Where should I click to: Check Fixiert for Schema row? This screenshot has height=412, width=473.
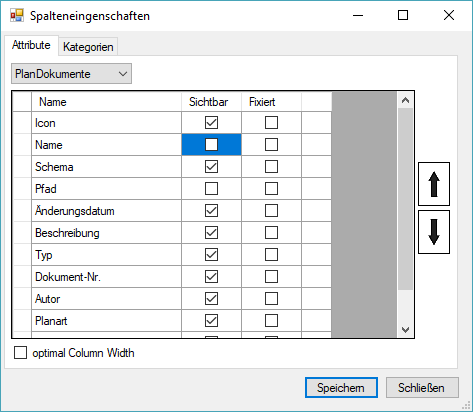(x=271, y=167)
